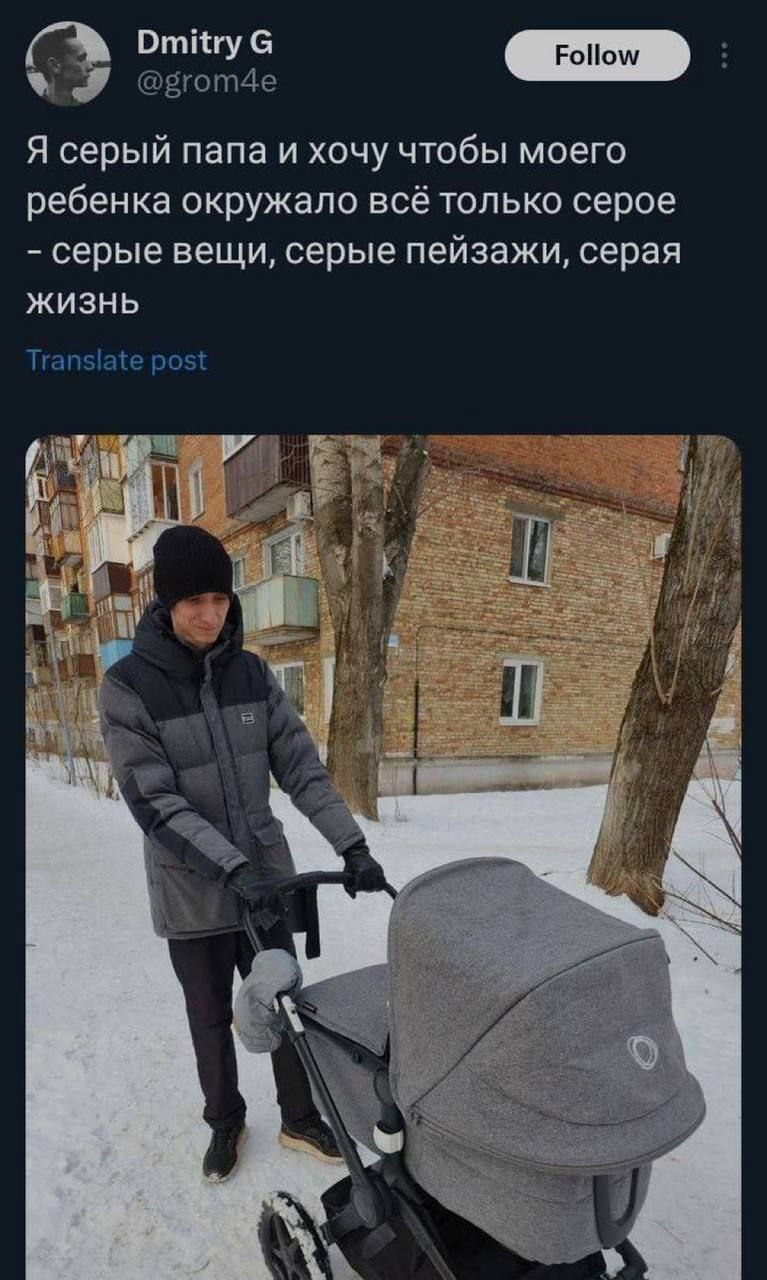Click Translate post
This screenshot has width=767, height=1280.
pyautogui.click(x=117, y=360)
